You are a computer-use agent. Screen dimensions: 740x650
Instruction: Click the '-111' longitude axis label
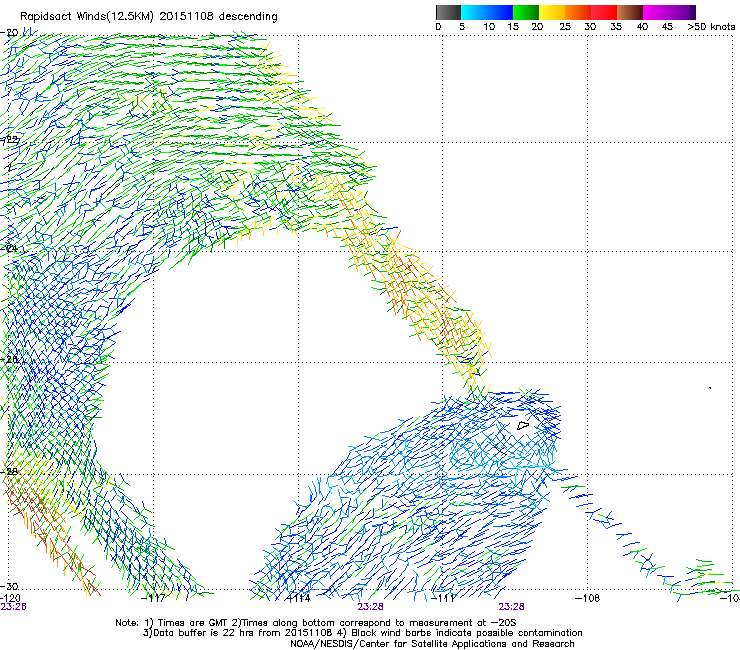tap(442, 598)
